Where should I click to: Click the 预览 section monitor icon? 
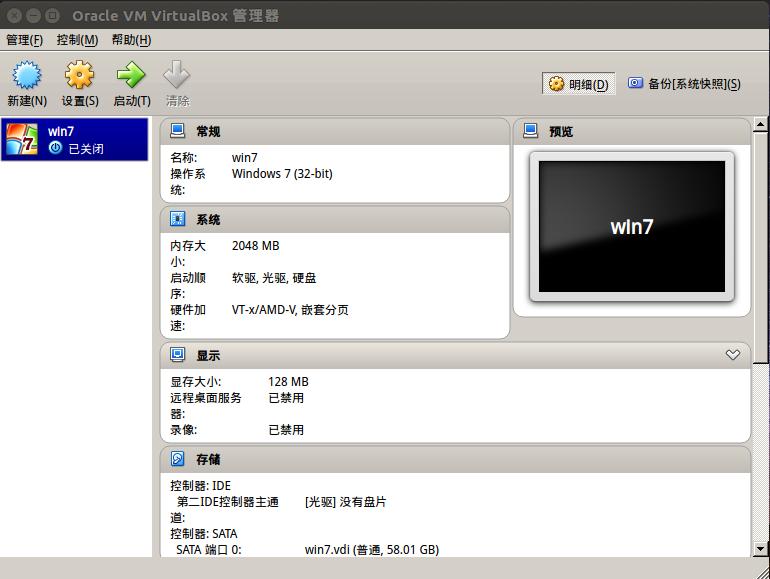click(530, 131)
